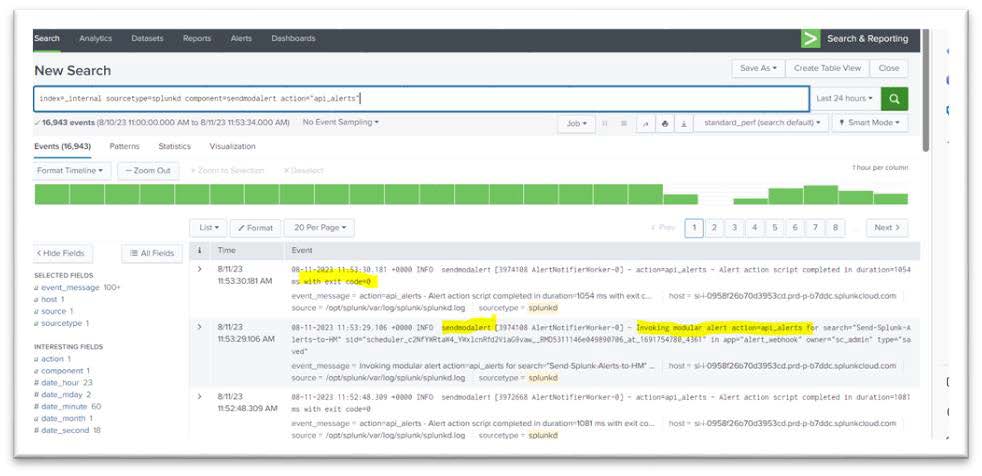Open the Alerts nav item

[241, 38]
